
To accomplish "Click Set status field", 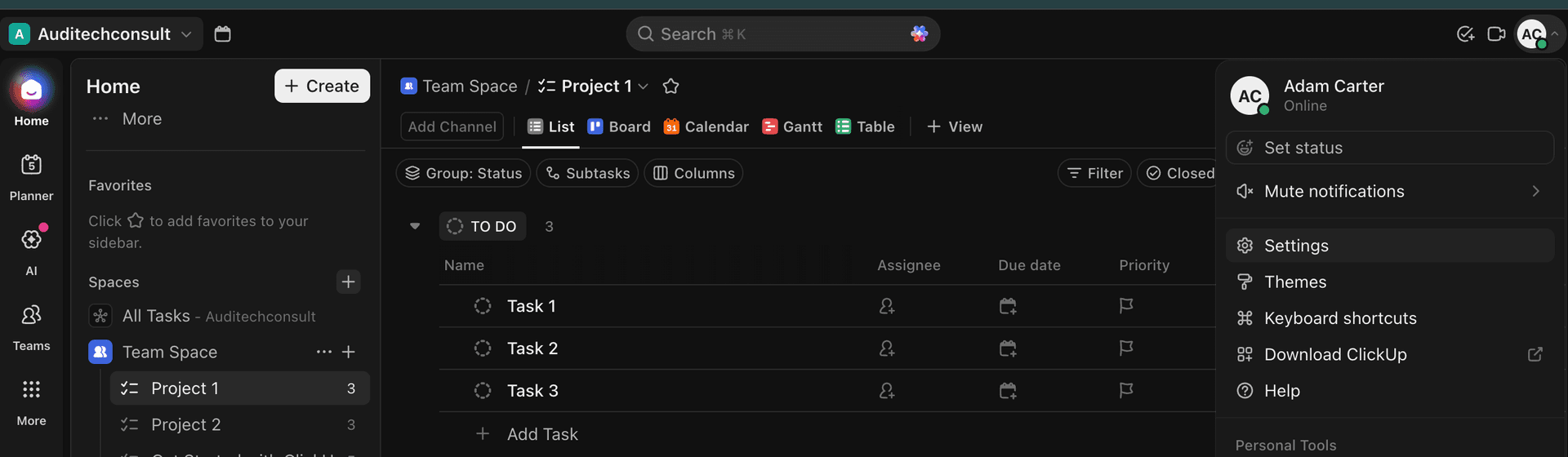I will pos(1390,148).
